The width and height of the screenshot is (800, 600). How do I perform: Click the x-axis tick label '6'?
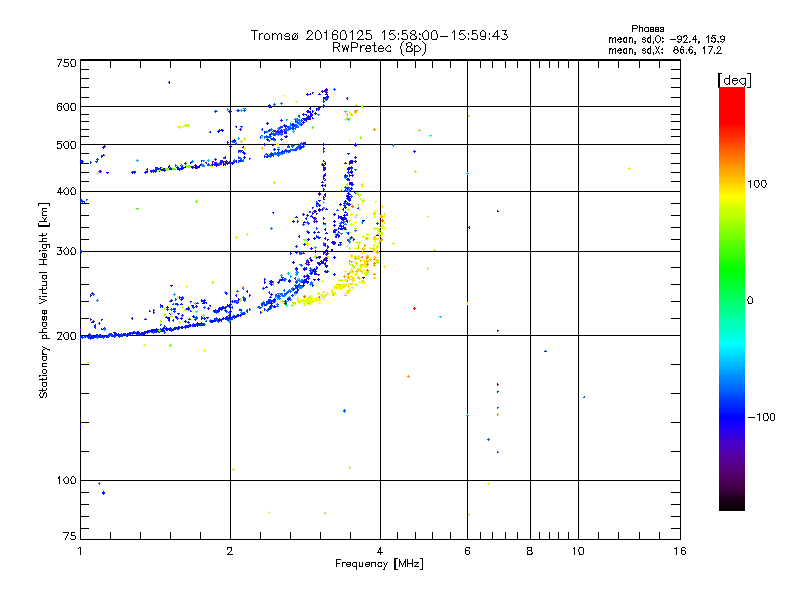467,551
